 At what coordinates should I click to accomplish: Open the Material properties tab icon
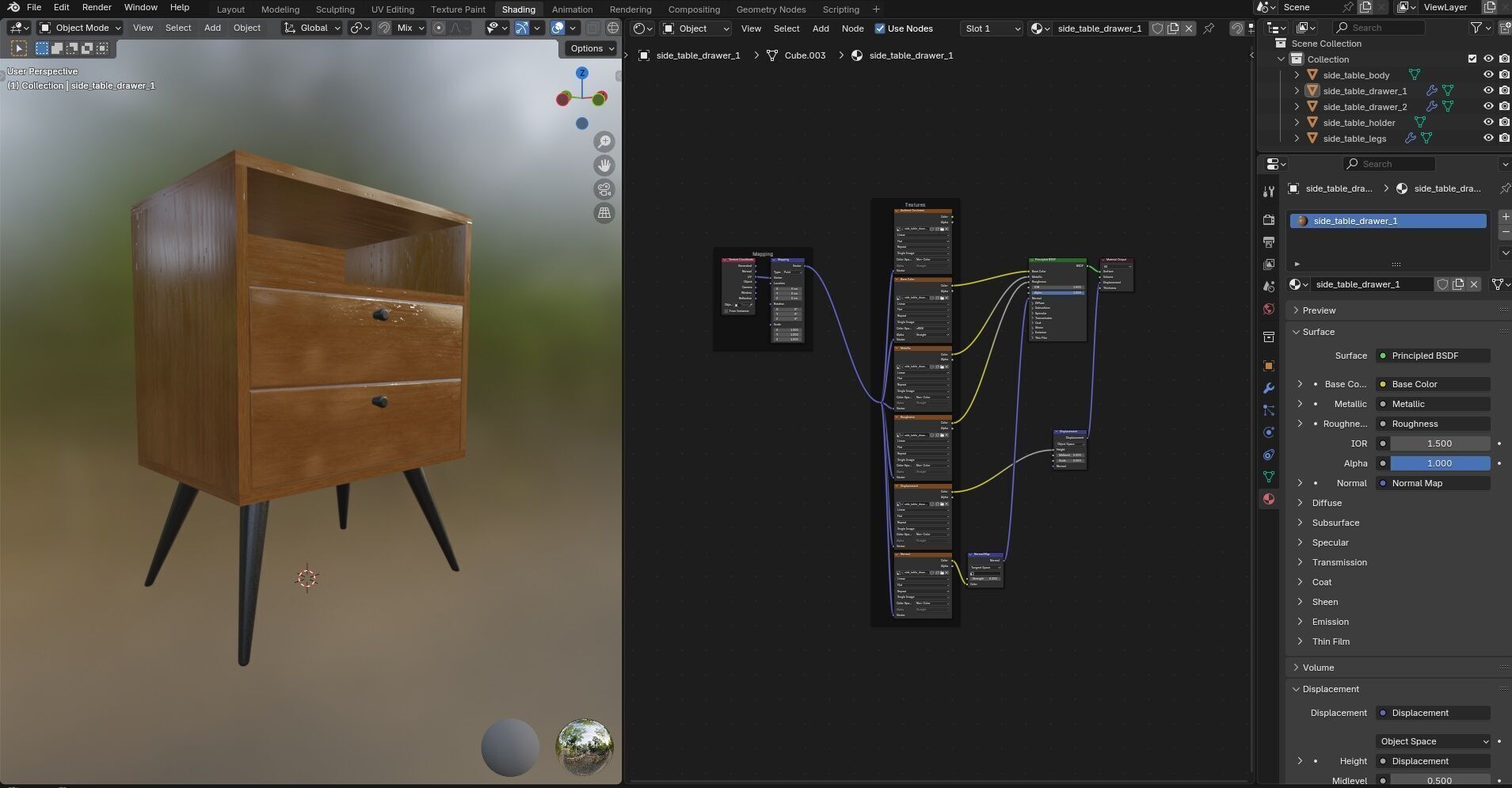click(1269, 499)
